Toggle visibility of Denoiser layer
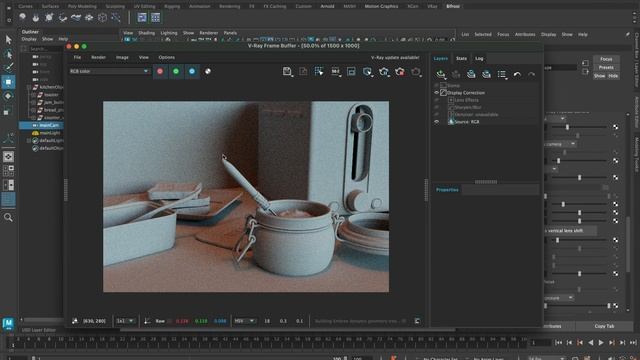 pyautogui.click(x=436, y=115)
